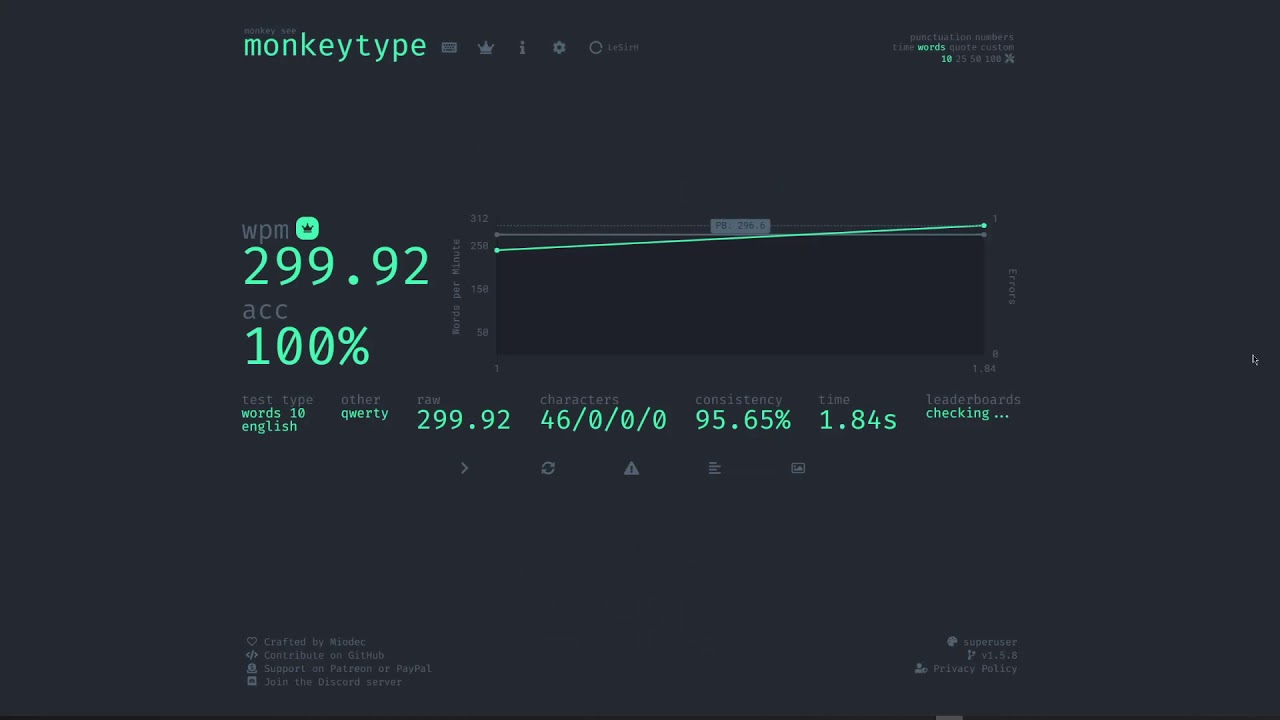Open word history lines icon
This screenshot has height=720, width=1280.
pyautogui.click(x=714, y=468)
